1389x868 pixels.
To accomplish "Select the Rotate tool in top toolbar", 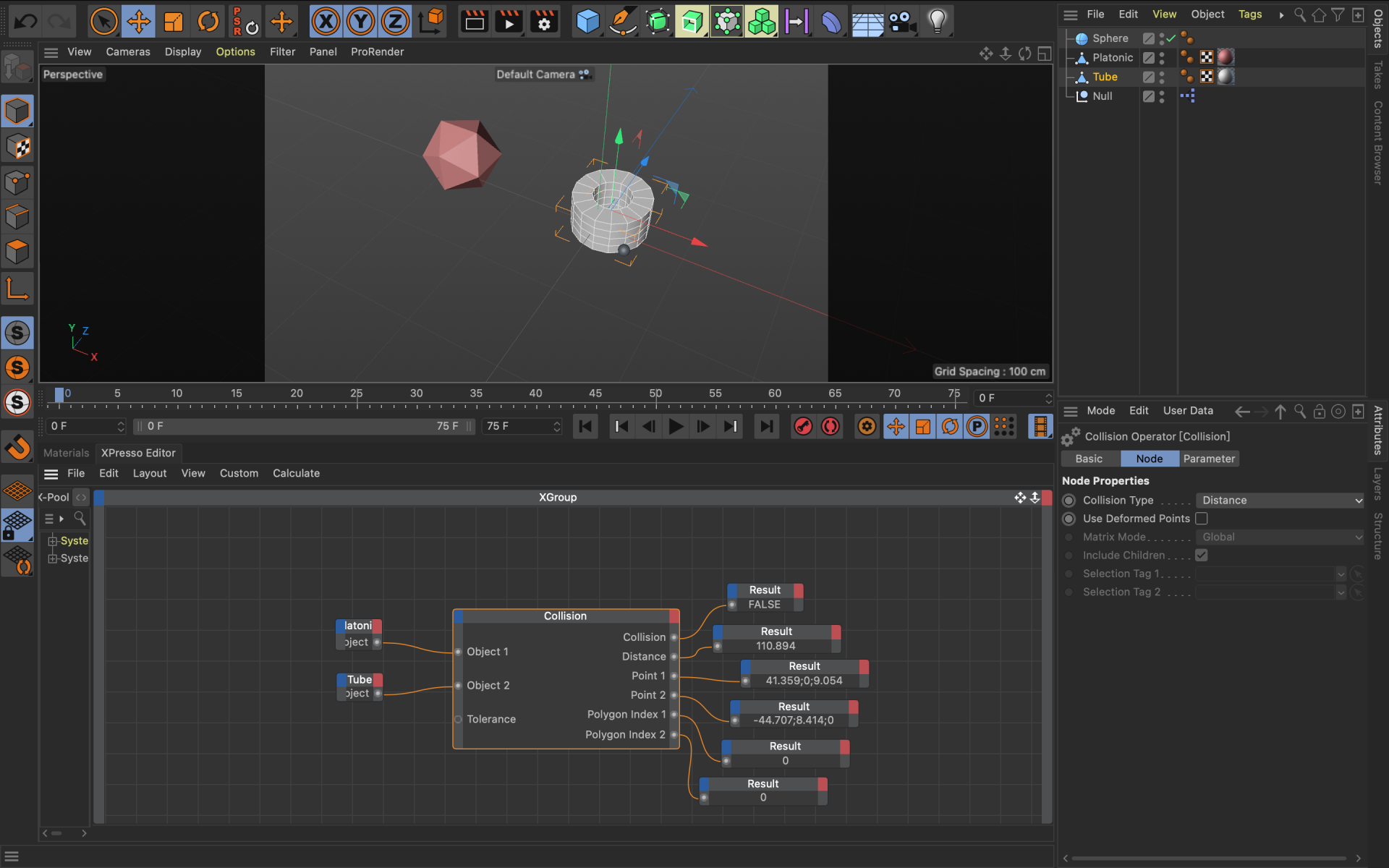I will 208,22.
